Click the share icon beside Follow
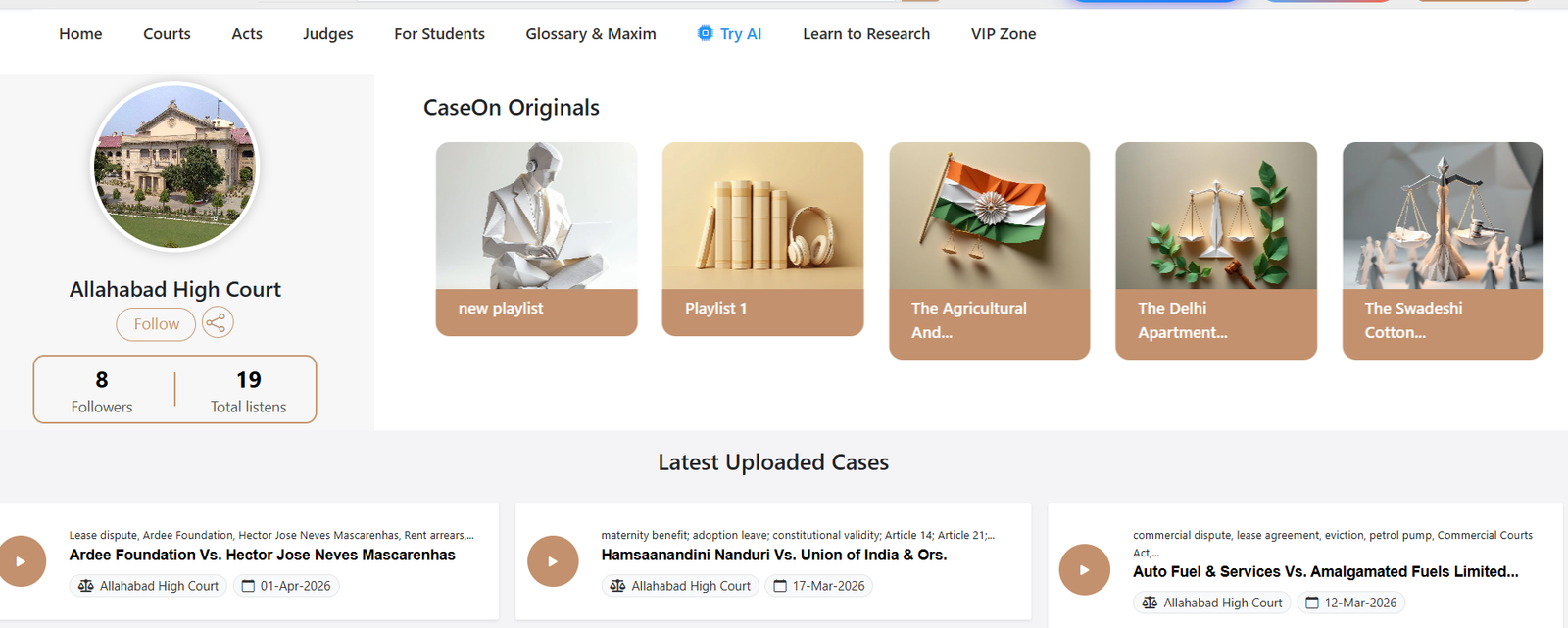 pos(218,323)
